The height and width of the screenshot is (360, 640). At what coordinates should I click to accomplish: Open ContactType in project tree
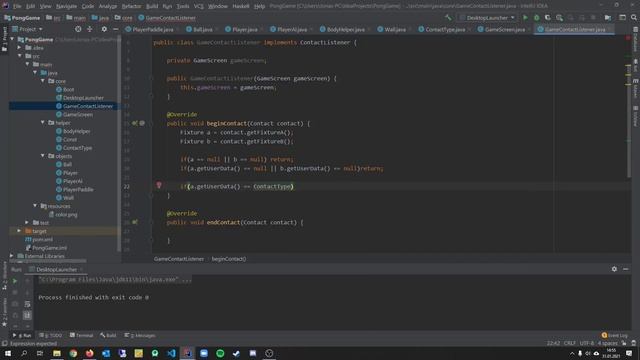coord(77,148)
